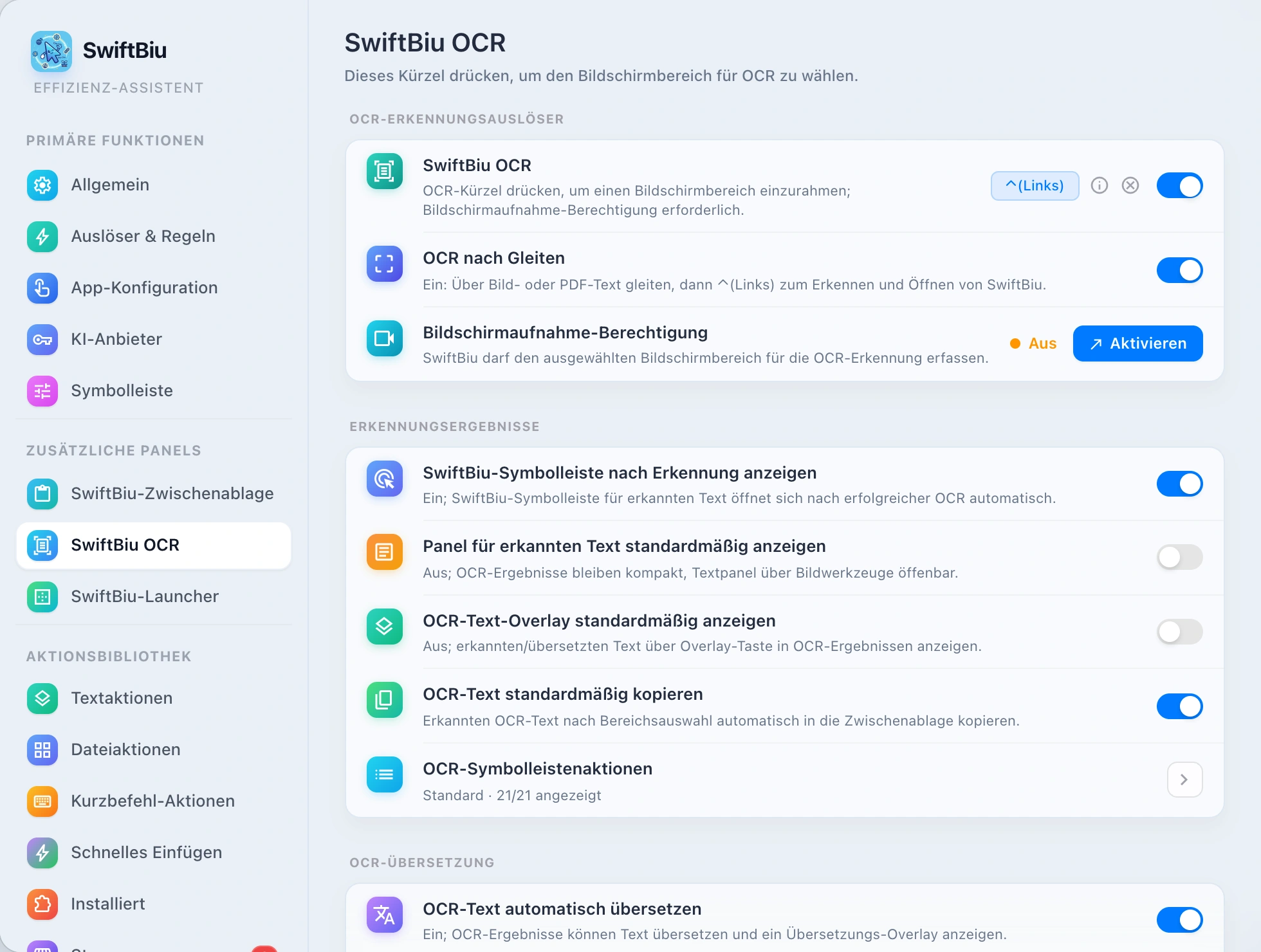Click the OCR nach Gleiten viewfinder icon
This screenshot has width=1261, height=952.
385,264
